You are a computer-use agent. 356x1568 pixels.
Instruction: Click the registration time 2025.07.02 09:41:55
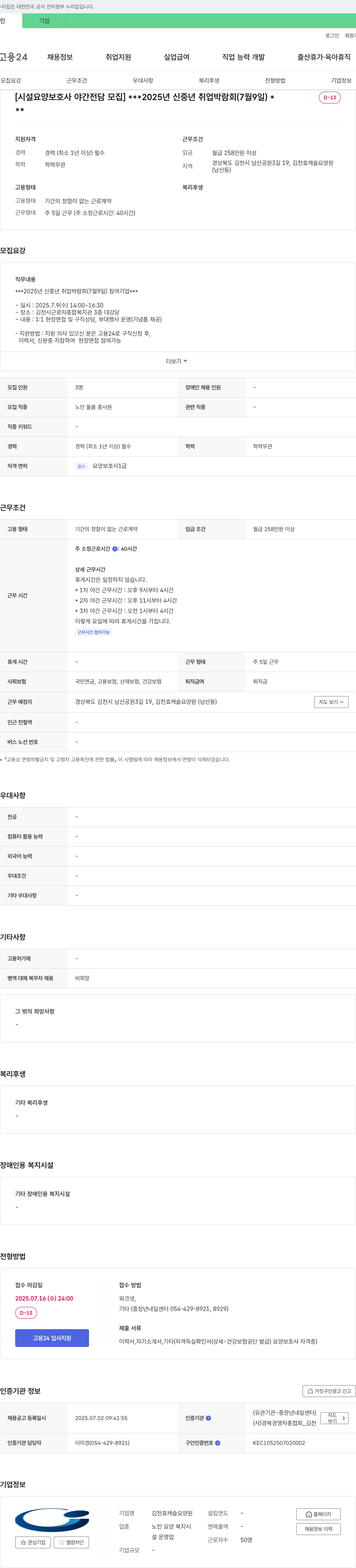[x=101, y=1418]
